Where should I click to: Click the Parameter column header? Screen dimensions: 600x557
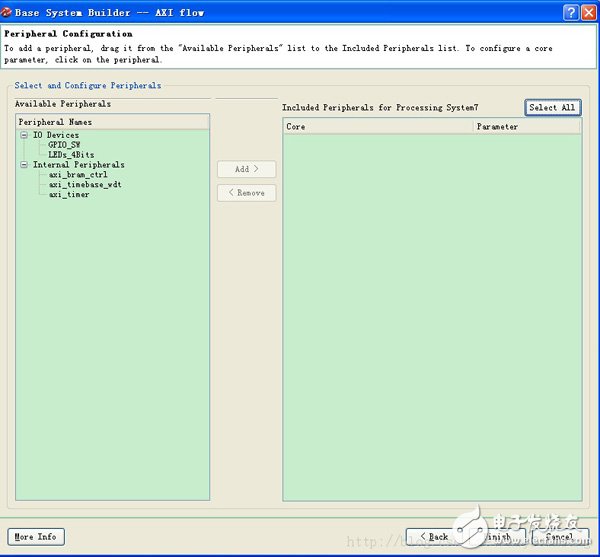[x=527, y=127]
